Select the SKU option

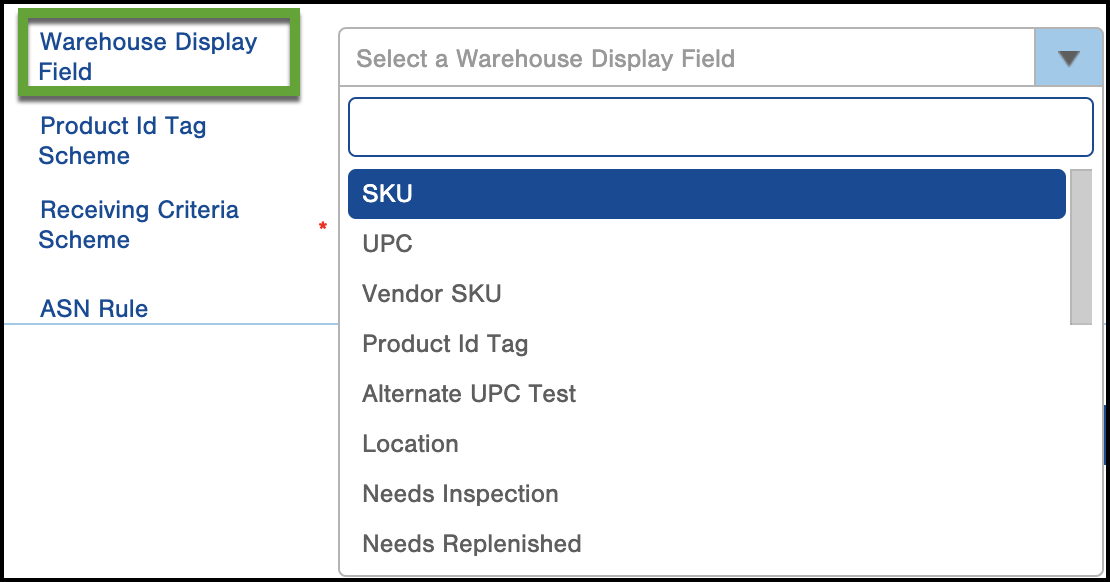(706, 193)
